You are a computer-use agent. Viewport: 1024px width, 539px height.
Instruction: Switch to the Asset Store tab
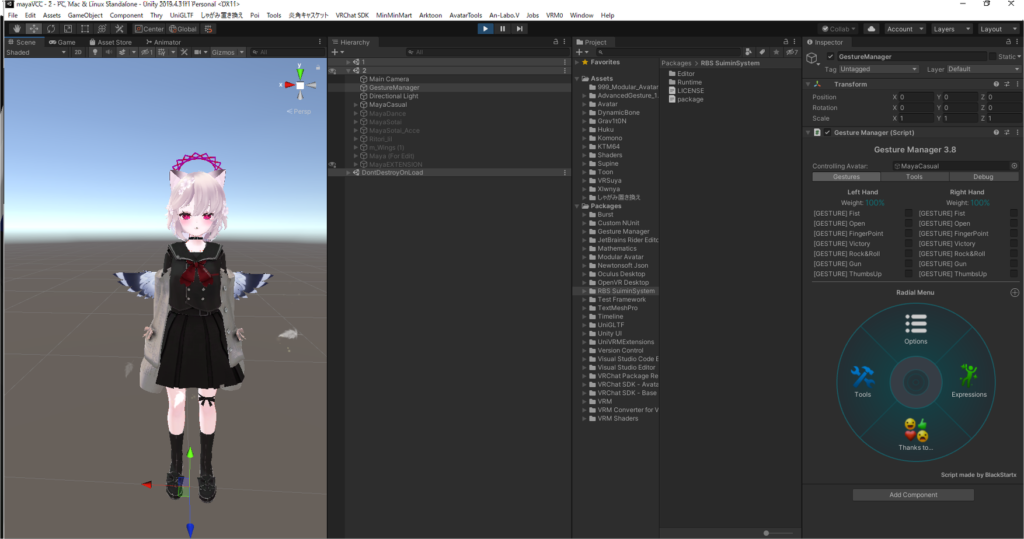point(110,42)
